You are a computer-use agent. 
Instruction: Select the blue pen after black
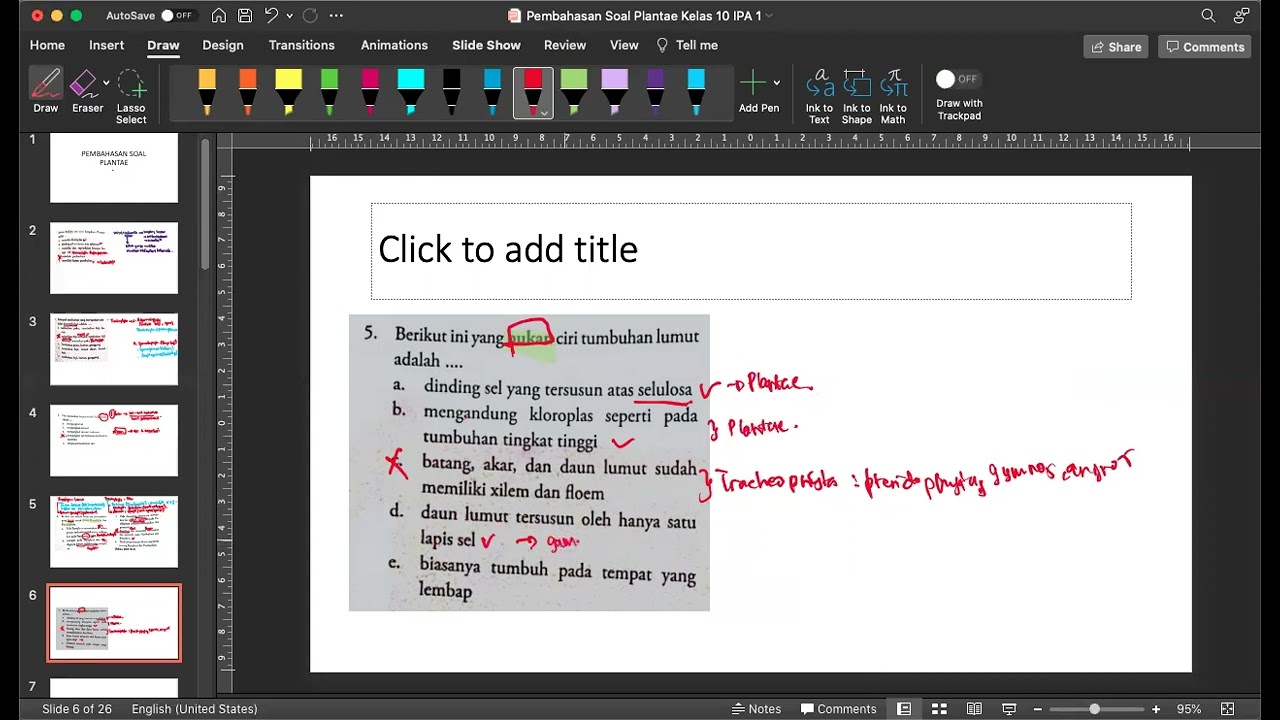(x=492, y=92)
